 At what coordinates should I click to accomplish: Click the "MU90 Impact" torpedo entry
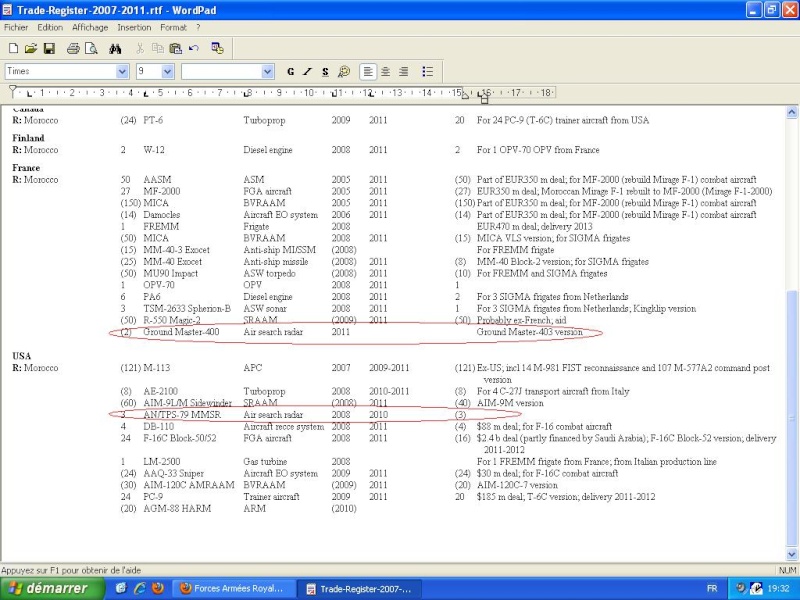(x=170, y=273)
